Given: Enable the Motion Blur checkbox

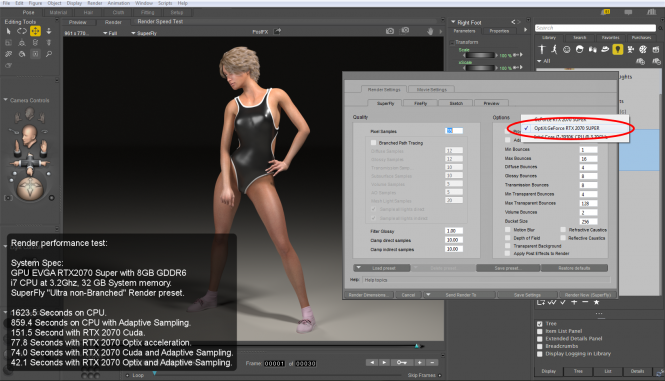Looking at the screenshot, I should click(x=508, y=230).
